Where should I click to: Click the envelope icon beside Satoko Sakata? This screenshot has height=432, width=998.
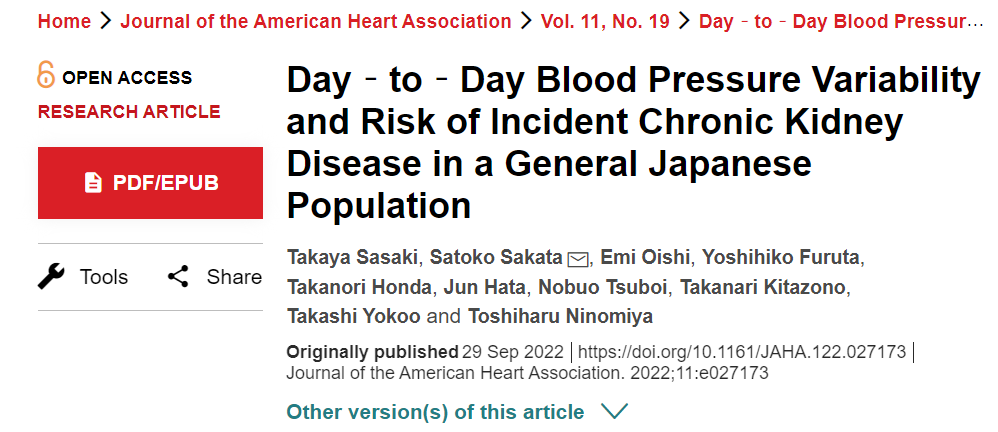(577, 259)
